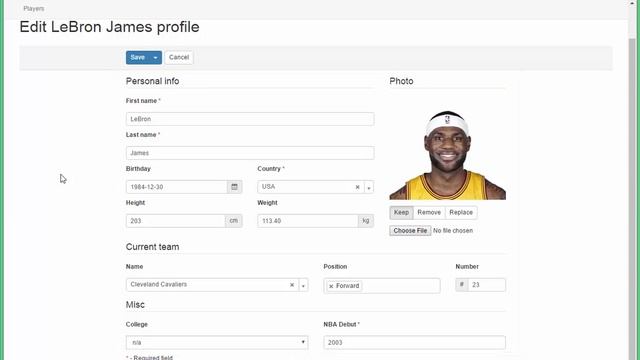Screen dimensions: 640x360
Task: Click the jersey Number field
Action: (x=487, y=285)
